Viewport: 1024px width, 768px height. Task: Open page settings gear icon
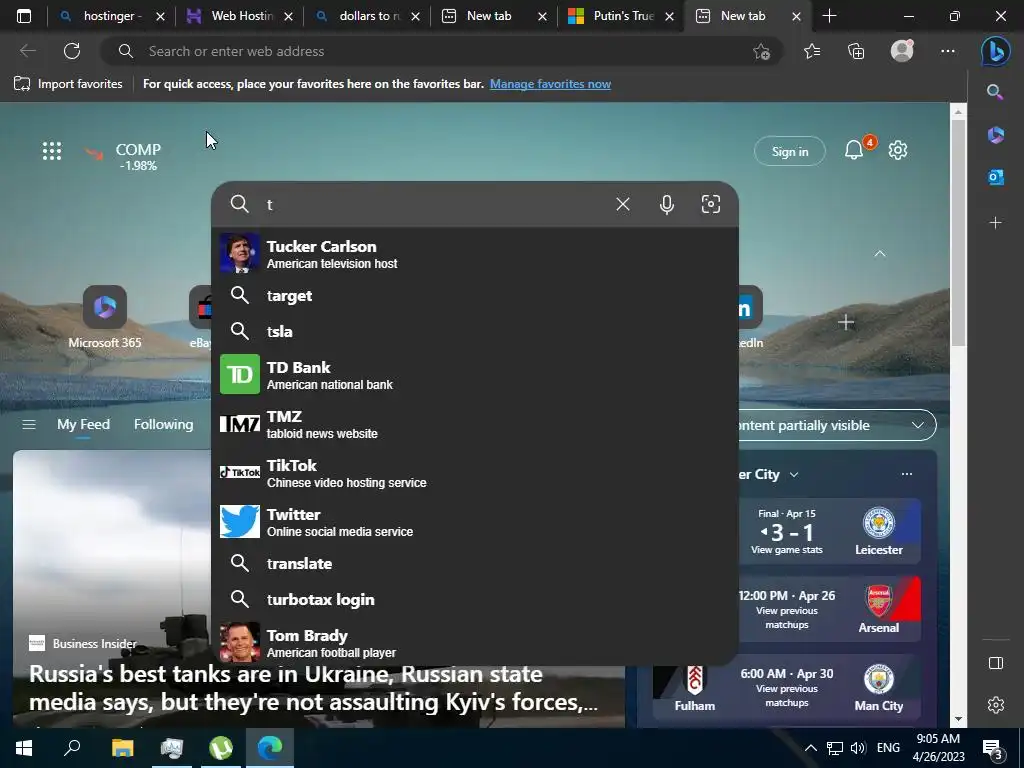(898, 150)
